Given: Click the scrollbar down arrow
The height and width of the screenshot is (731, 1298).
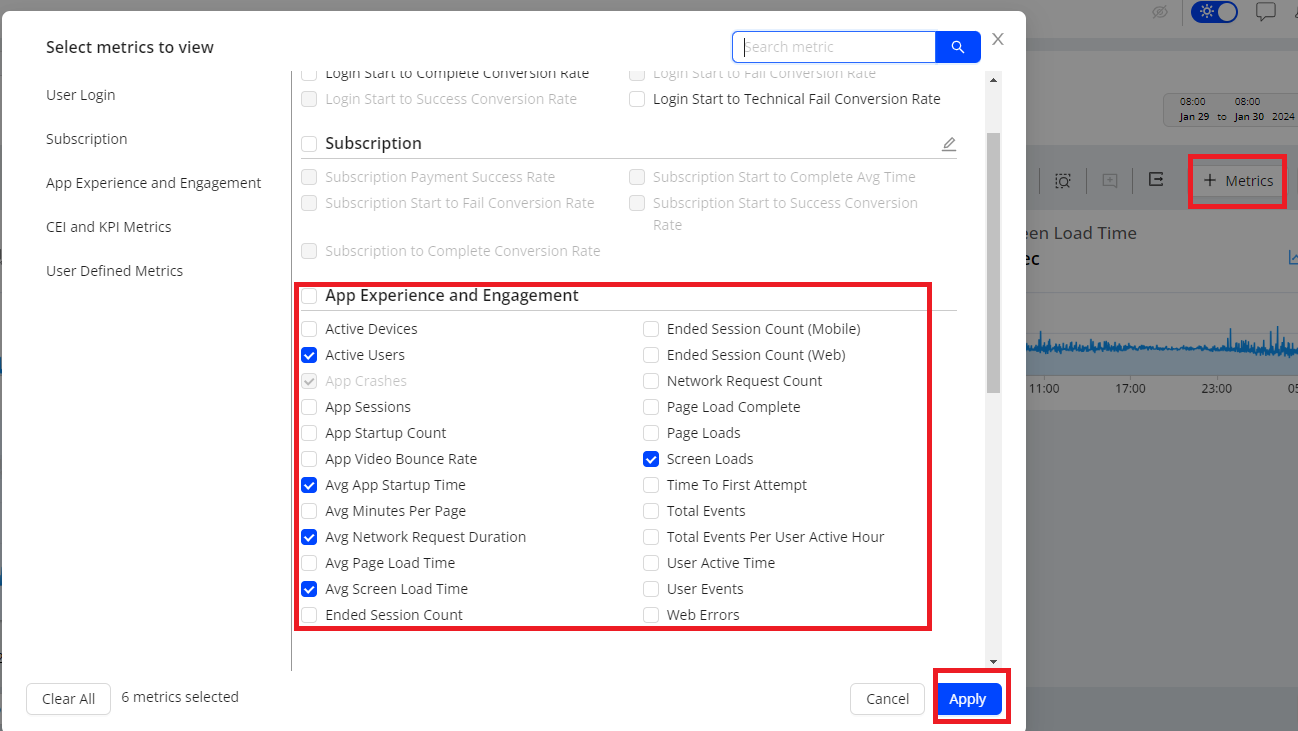Looking at the screenshot, I should [993, 661].
